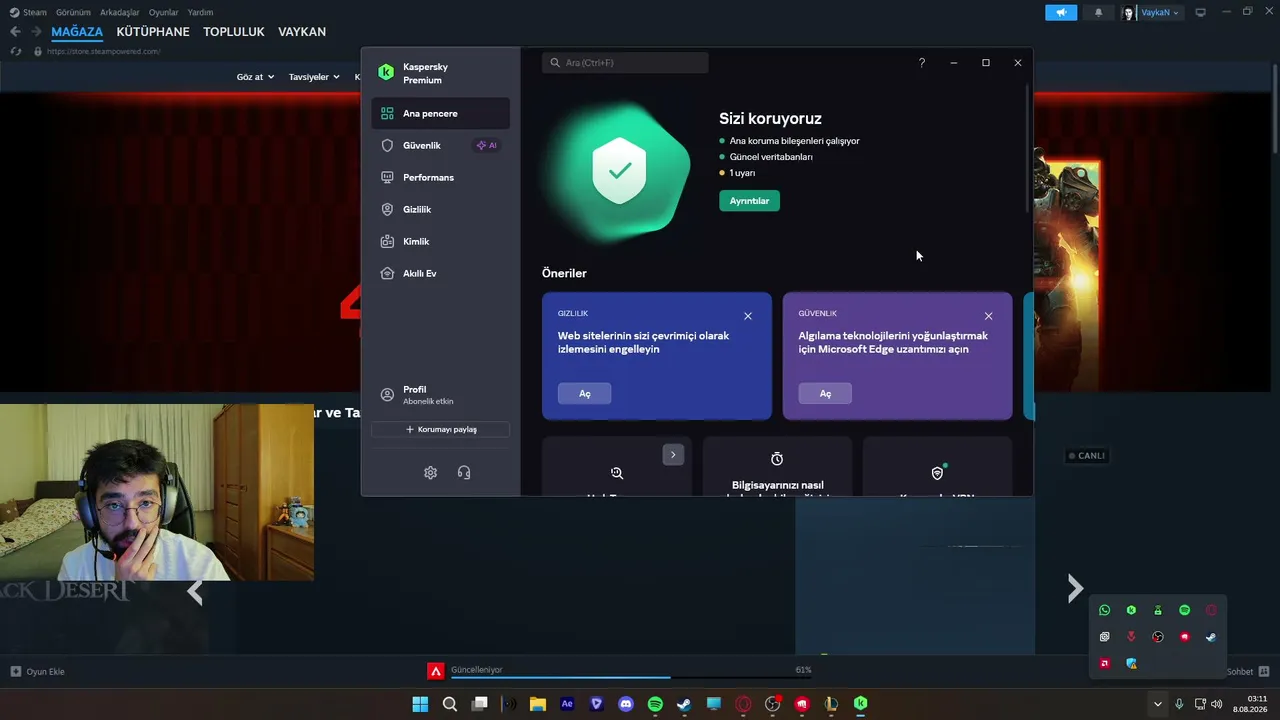Click the volume speaker icon in tray
Screen dimensions: 1280x720
click(1217, 704)
